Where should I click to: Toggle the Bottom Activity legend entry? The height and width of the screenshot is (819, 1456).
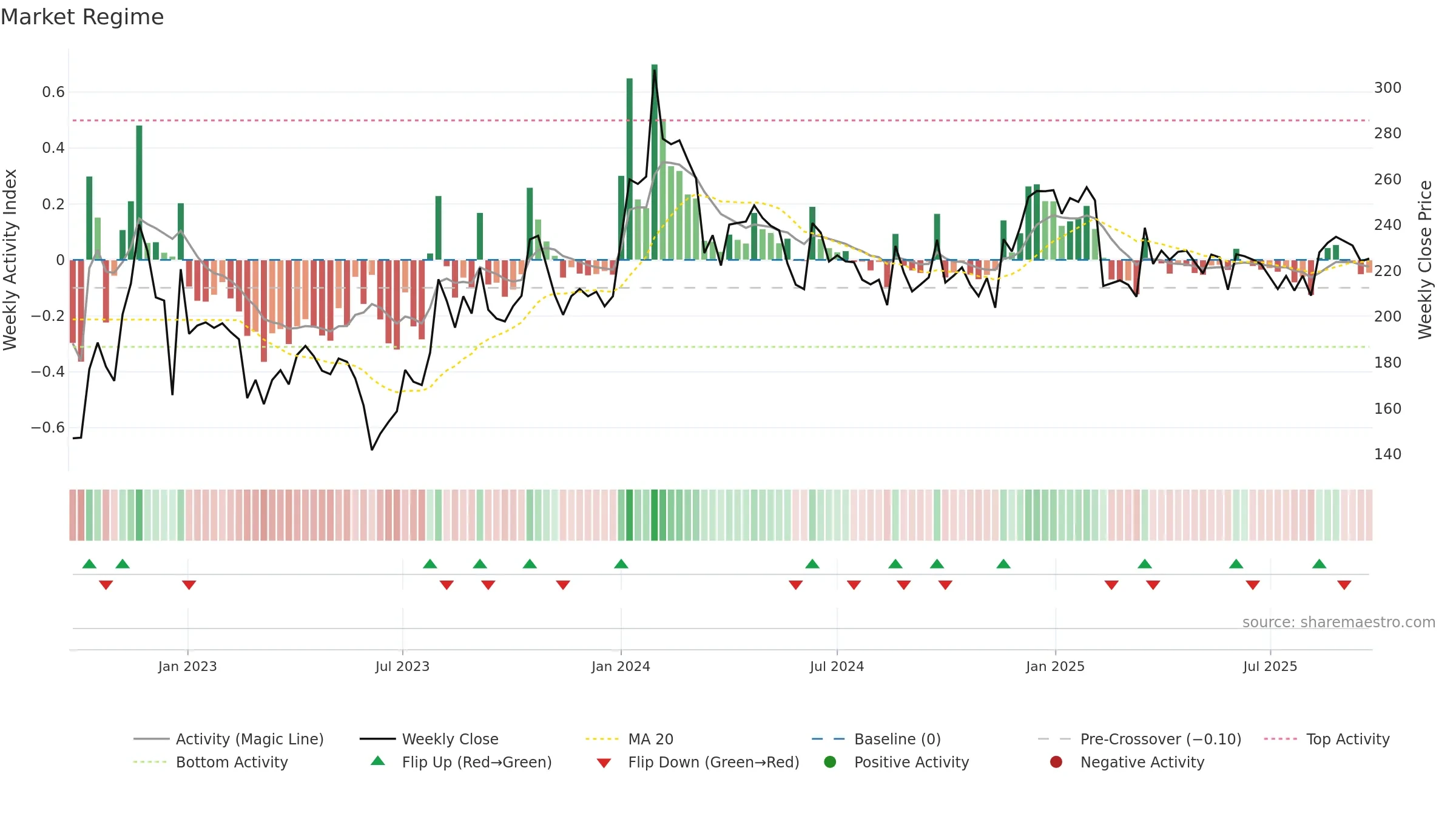tap(211, 762)
